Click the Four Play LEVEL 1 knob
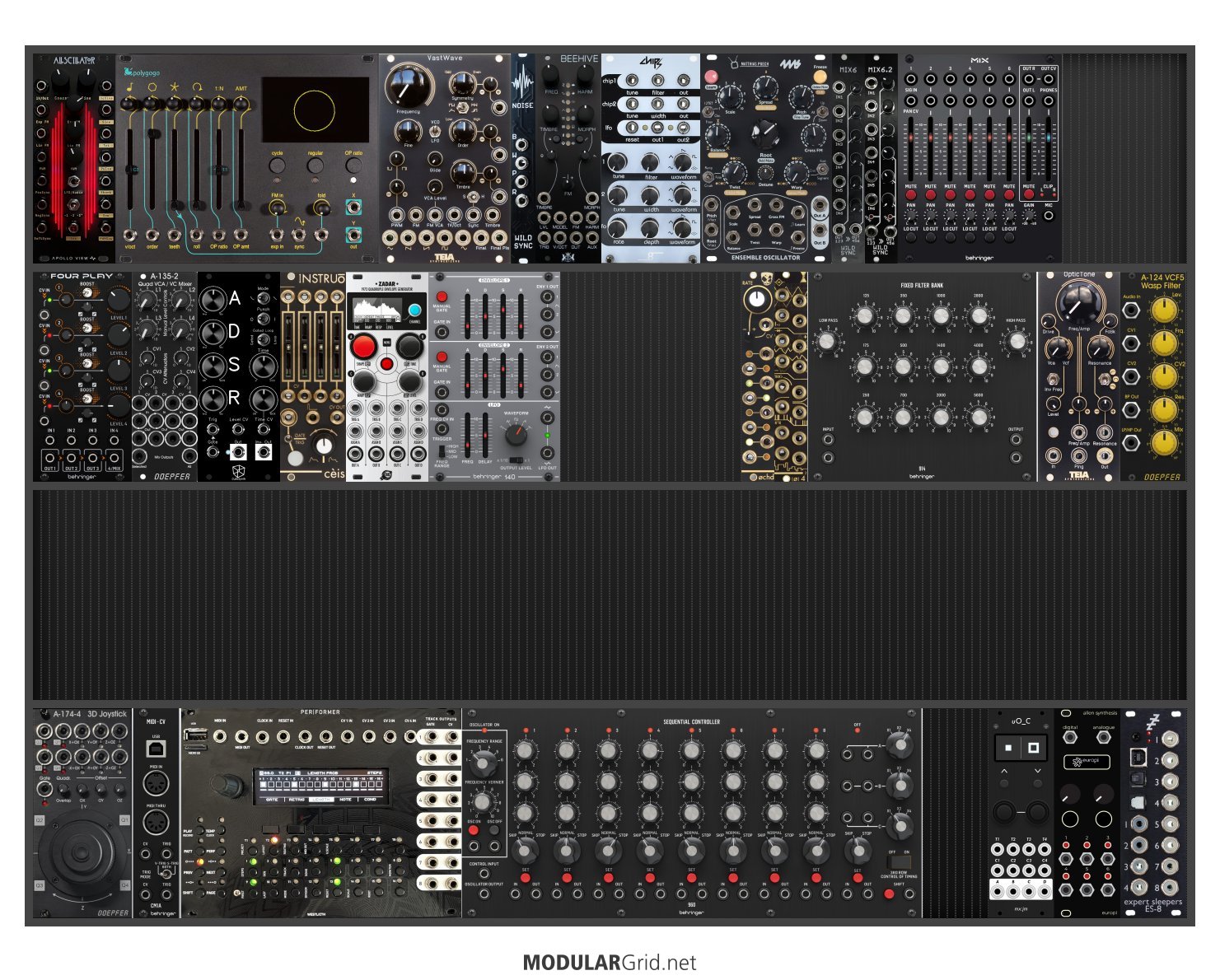The width and height of the screenshot is (1220, 980). coord(119,299)
